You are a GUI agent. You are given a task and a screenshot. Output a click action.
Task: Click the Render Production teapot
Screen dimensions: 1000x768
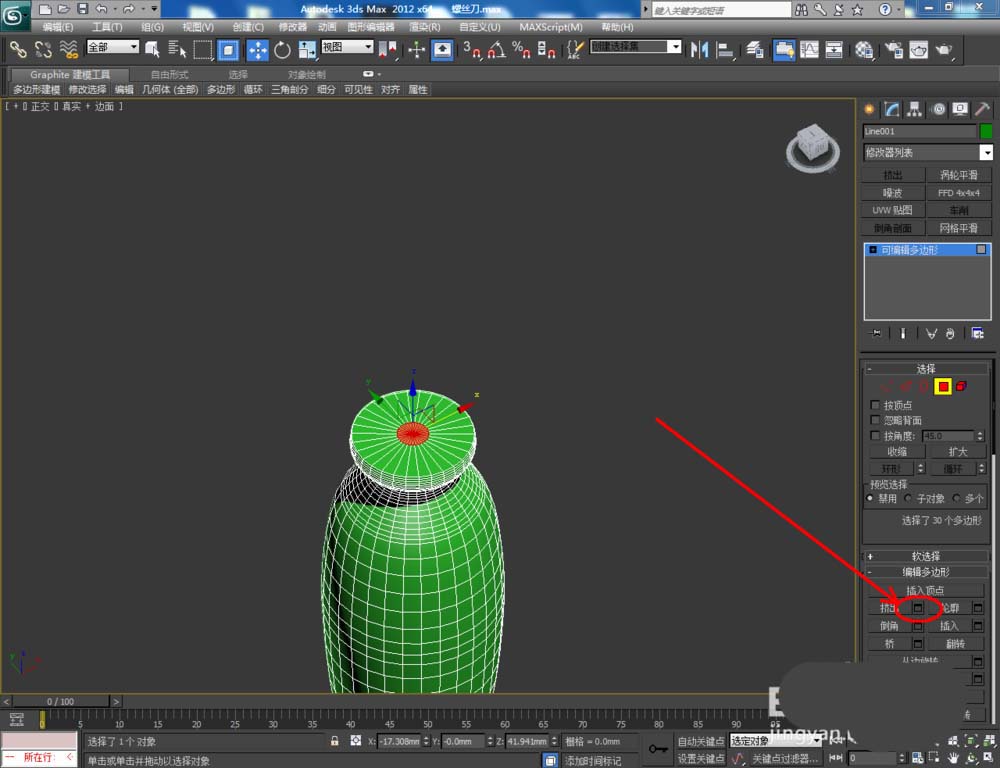(945, 49)
